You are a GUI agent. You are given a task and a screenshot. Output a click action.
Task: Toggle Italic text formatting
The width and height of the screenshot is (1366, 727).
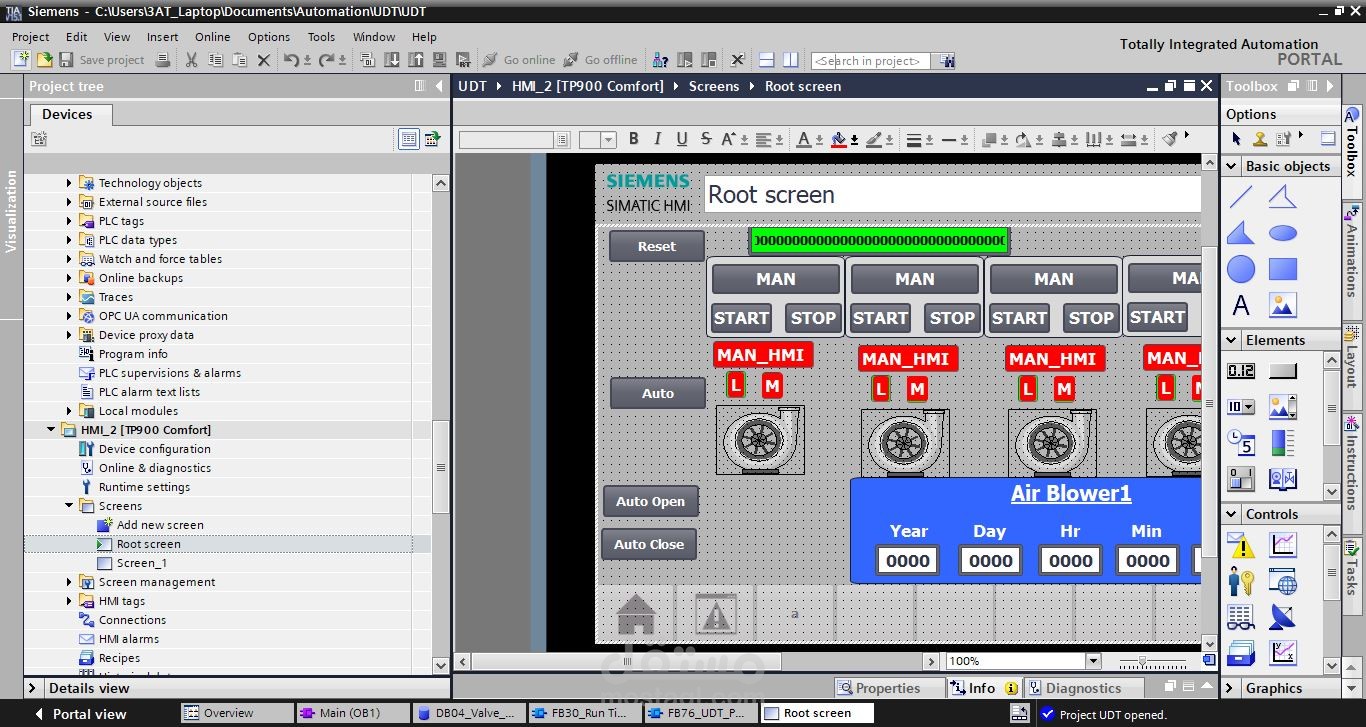[657, 139]
